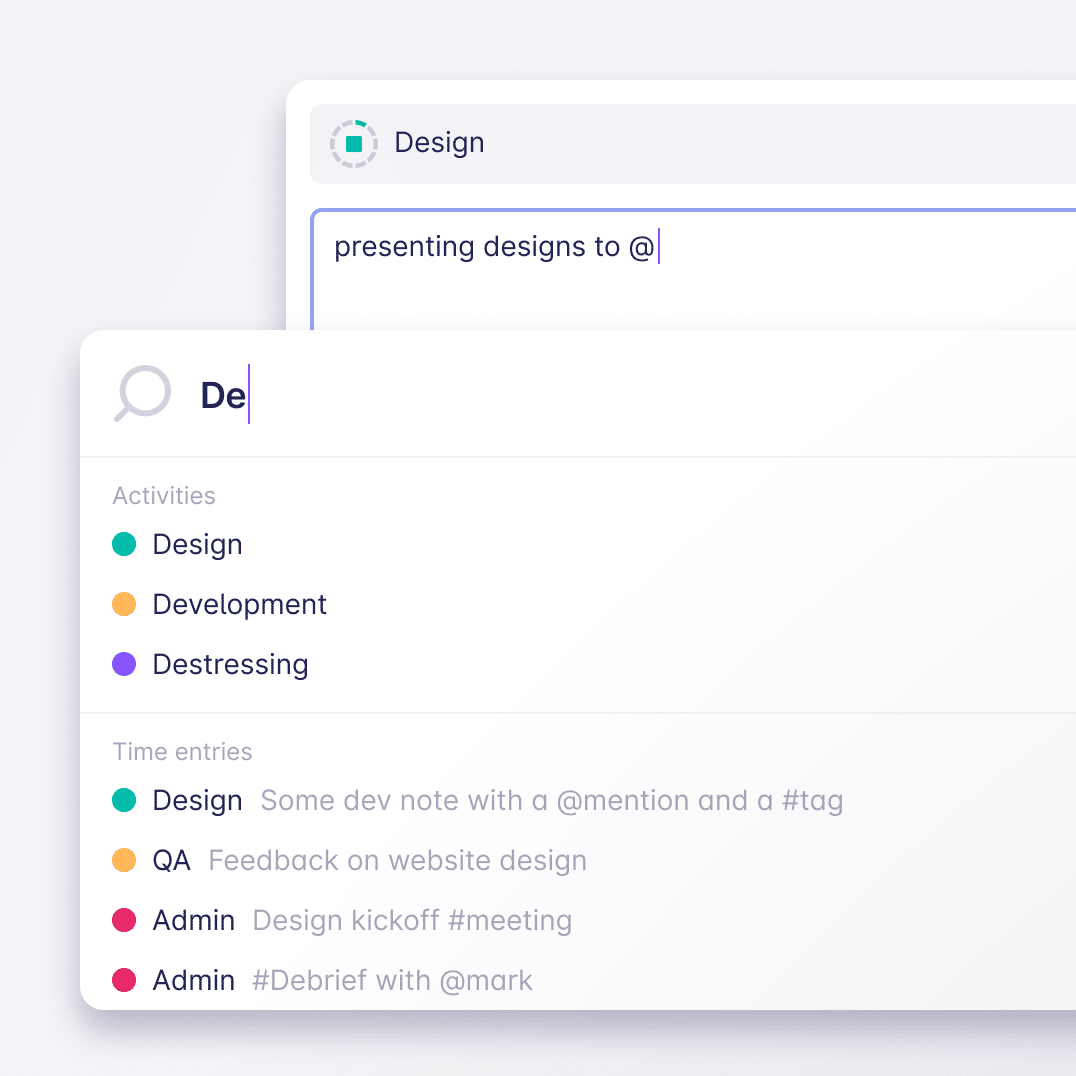Click the magnifying glass search icon
This screenshot has width=1076, height=1076.
click(x=142, y=393)
